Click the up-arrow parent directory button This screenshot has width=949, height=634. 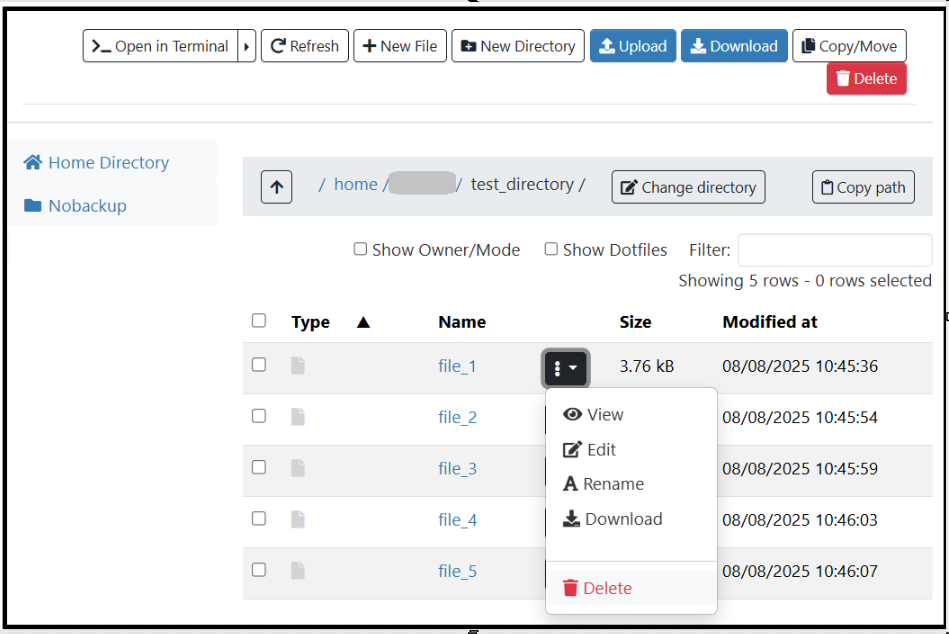pos(277,187)
